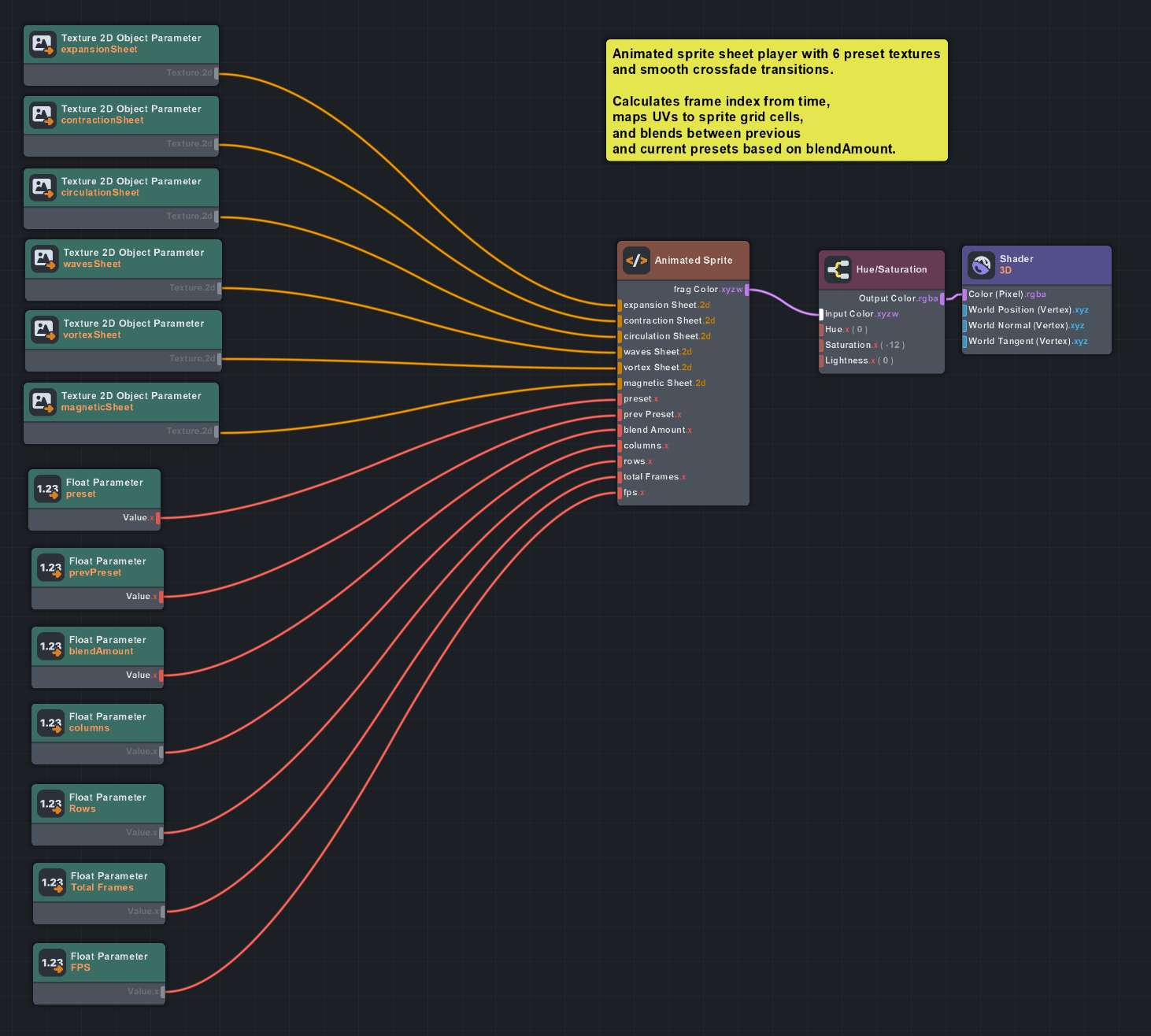Select the yellow comment note about sprite crossfade
The width and height of the screenshot is (1151, 1036).
[776, 100]
